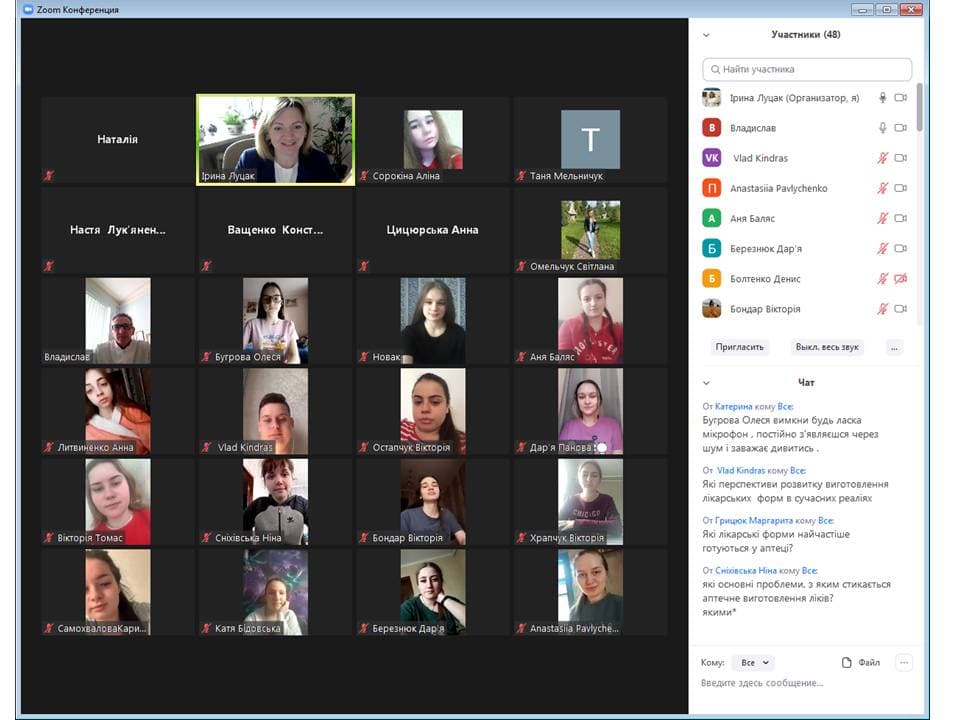Click Выкл. весь звук button
This screenshot has width=960, height=720.
click(827, 347)
